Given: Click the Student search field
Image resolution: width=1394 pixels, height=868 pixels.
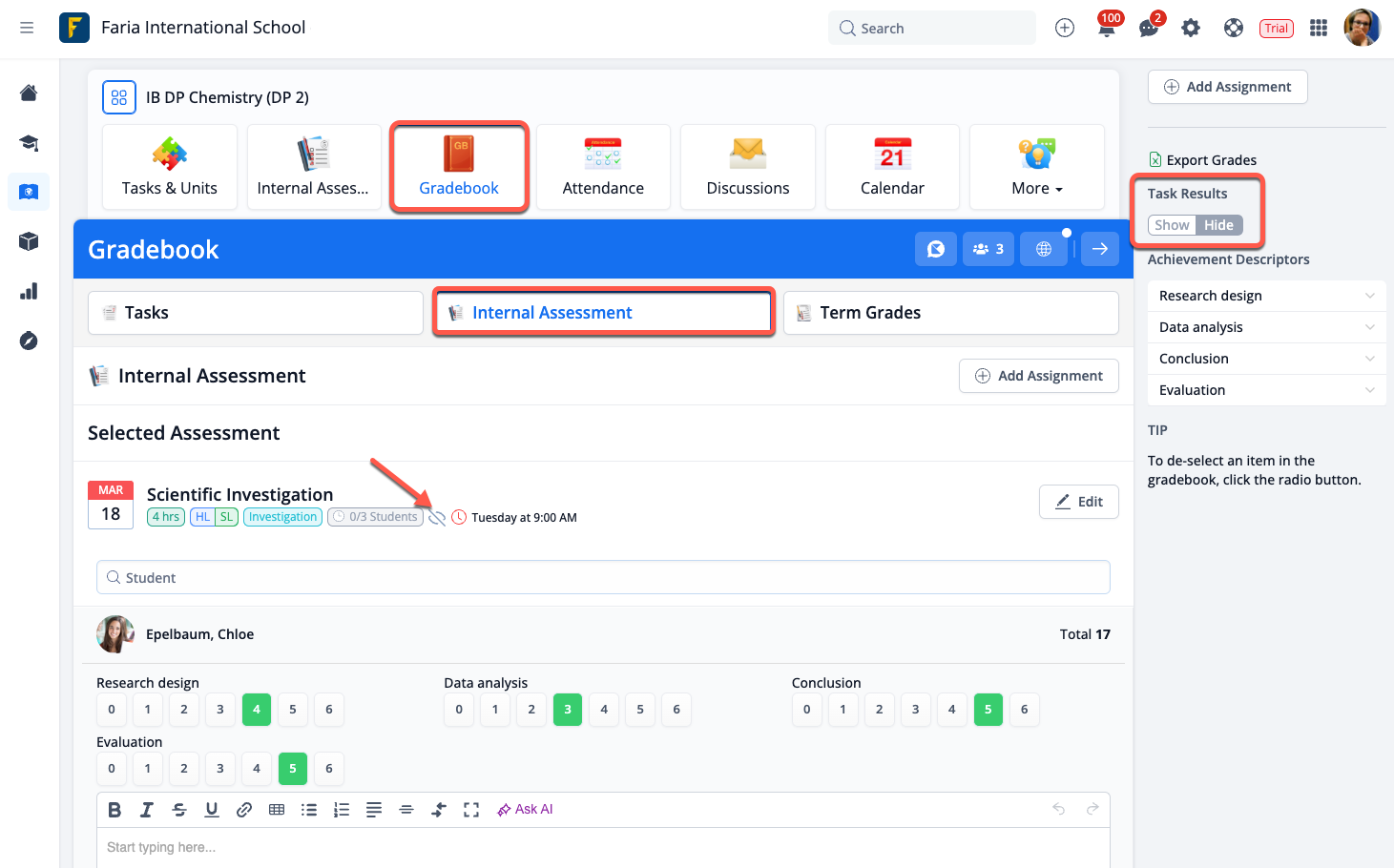Looking at the screenshot, I should [x=603, y=578].
